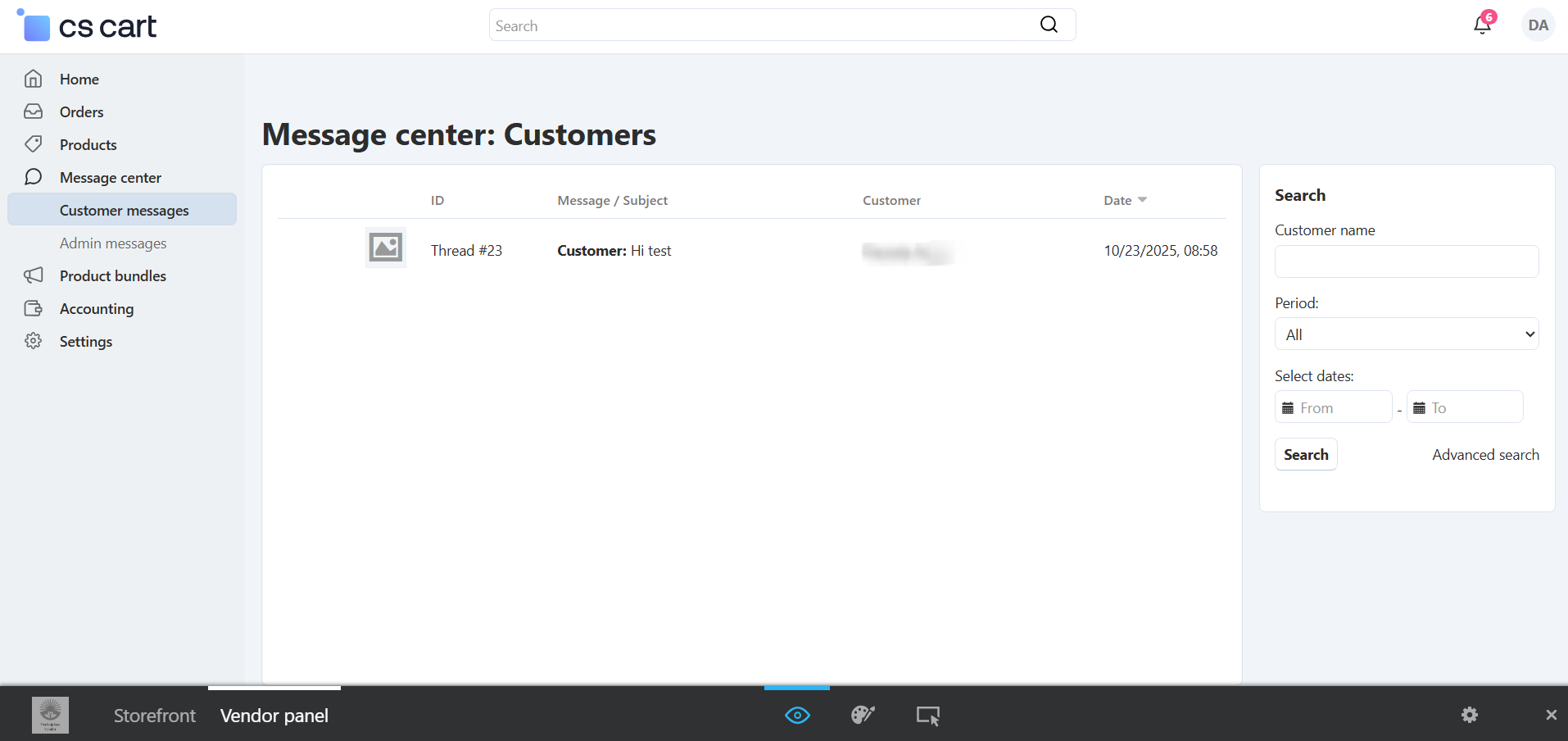
Task: Click the Product bundles megaphone icon
Action: pos(34,276)
